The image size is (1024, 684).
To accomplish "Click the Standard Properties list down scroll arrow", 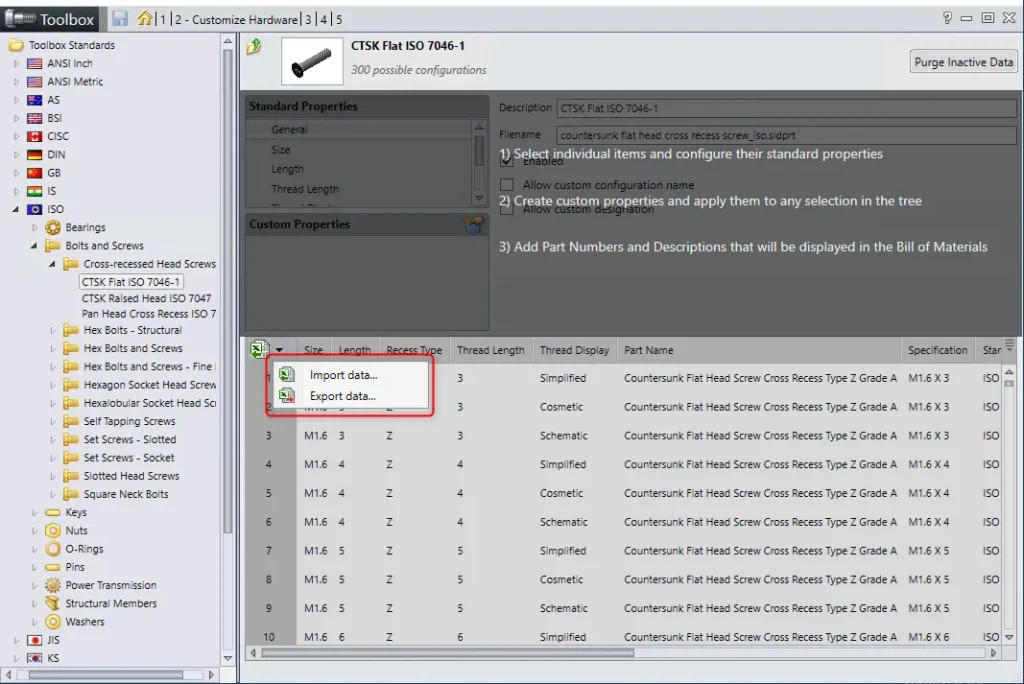I will click(479, 198).
